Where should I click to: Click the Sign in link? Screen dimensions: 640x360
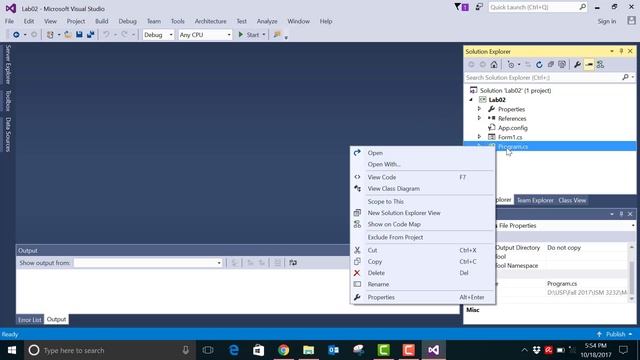(x=607, y=21)
